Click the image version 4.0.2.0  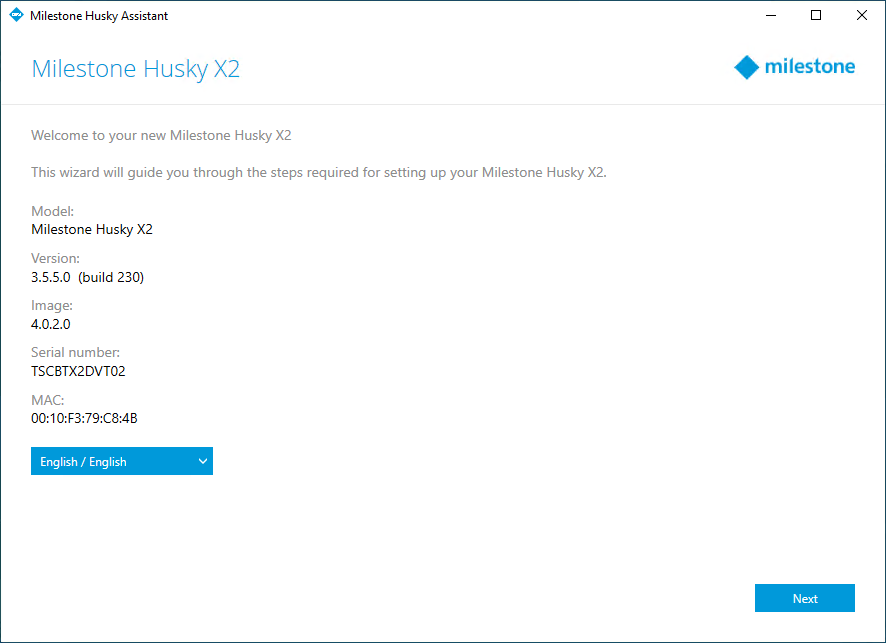pos(51,324)
